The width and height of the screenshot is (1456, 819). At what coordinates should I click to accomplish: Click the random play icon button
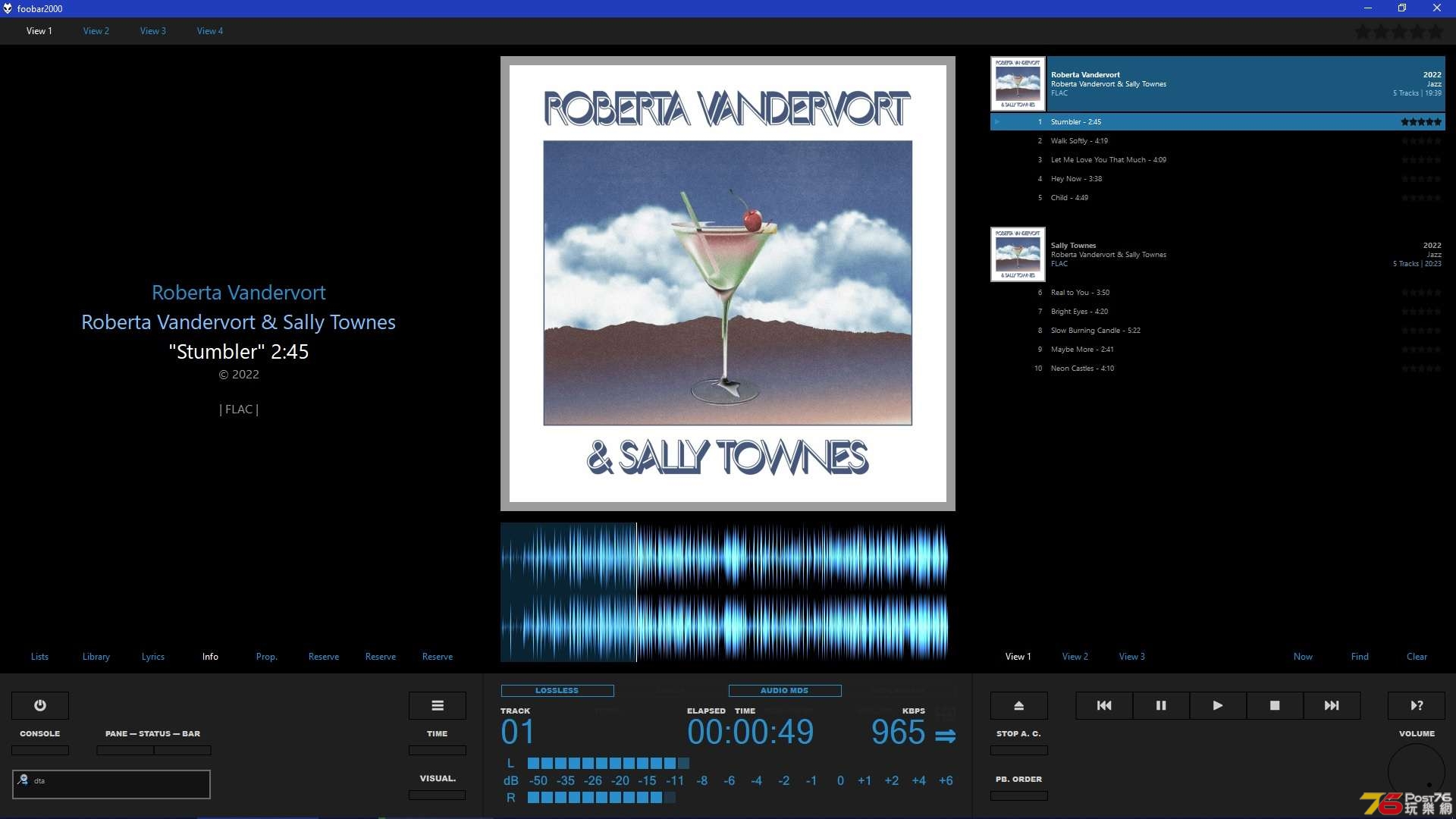coord(1417,705)
